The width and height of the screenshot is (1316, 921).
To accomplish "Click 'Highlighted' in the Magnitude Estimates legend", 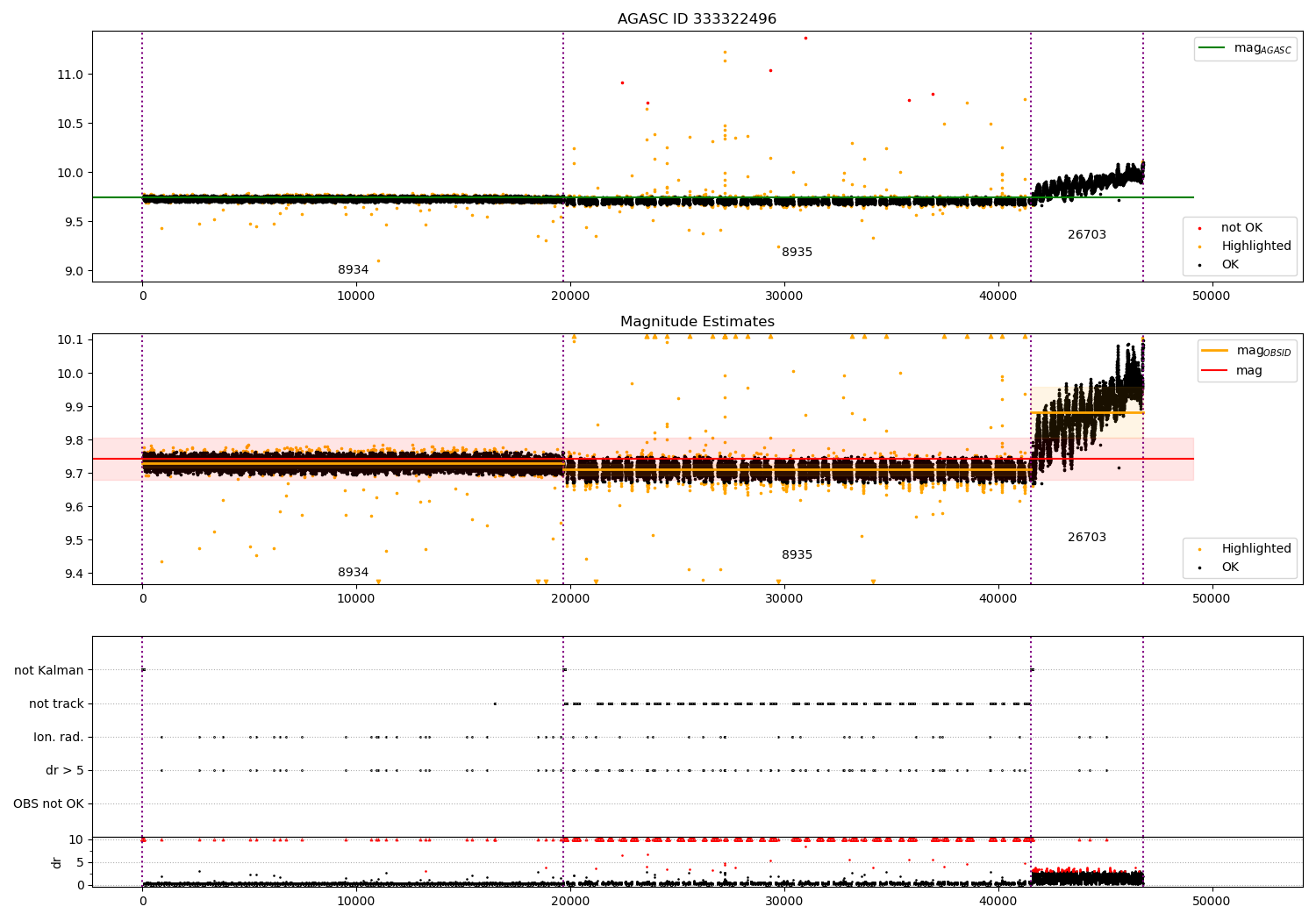I will pos(1256,549).
